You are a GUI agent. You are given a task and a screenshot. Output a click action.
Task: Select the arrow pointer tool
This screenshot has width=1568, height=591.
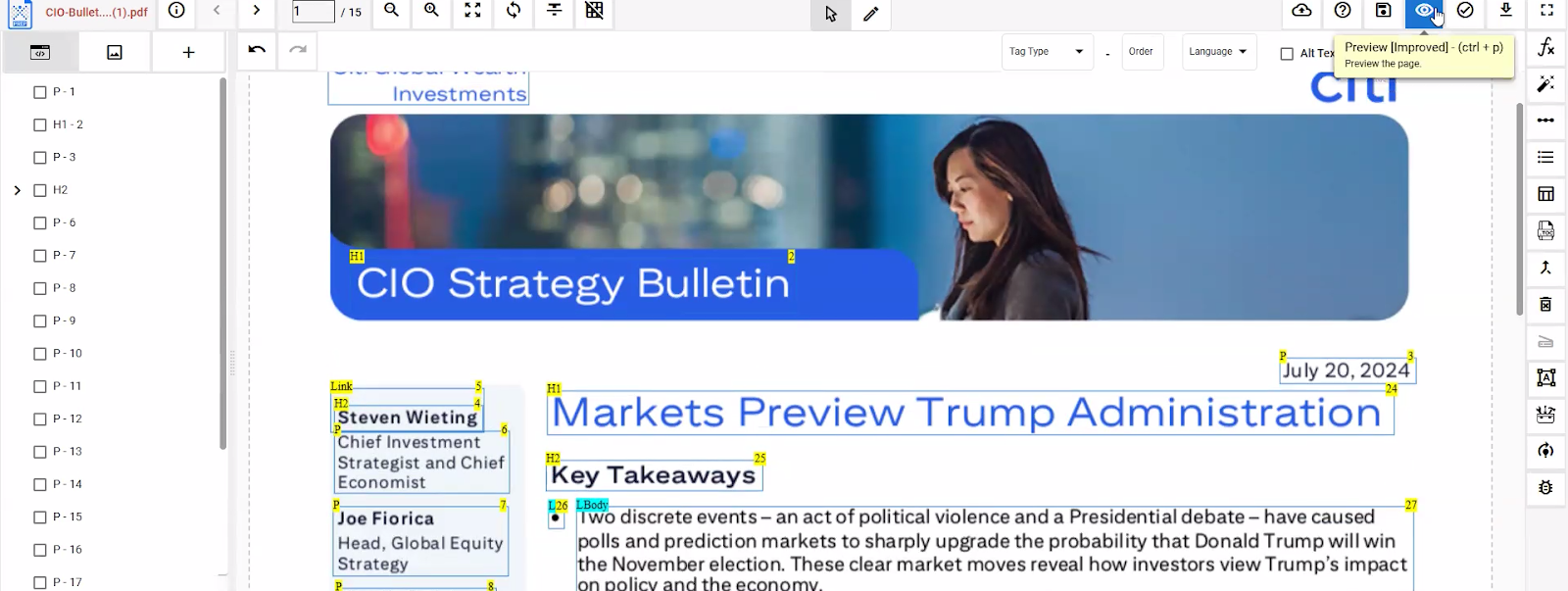pos(831,14)
